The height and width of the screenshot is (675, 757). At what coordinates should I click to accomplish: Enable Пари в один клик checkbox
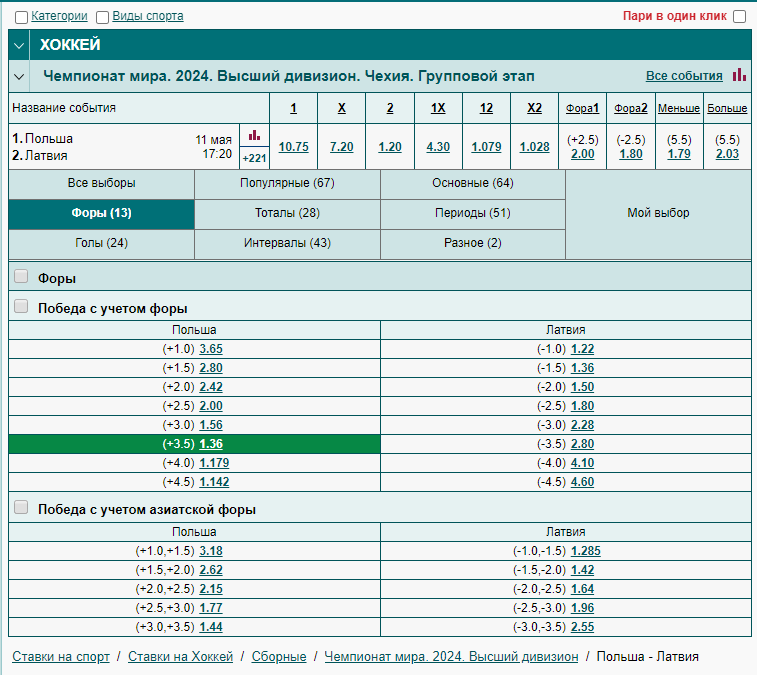click(739, 16)
